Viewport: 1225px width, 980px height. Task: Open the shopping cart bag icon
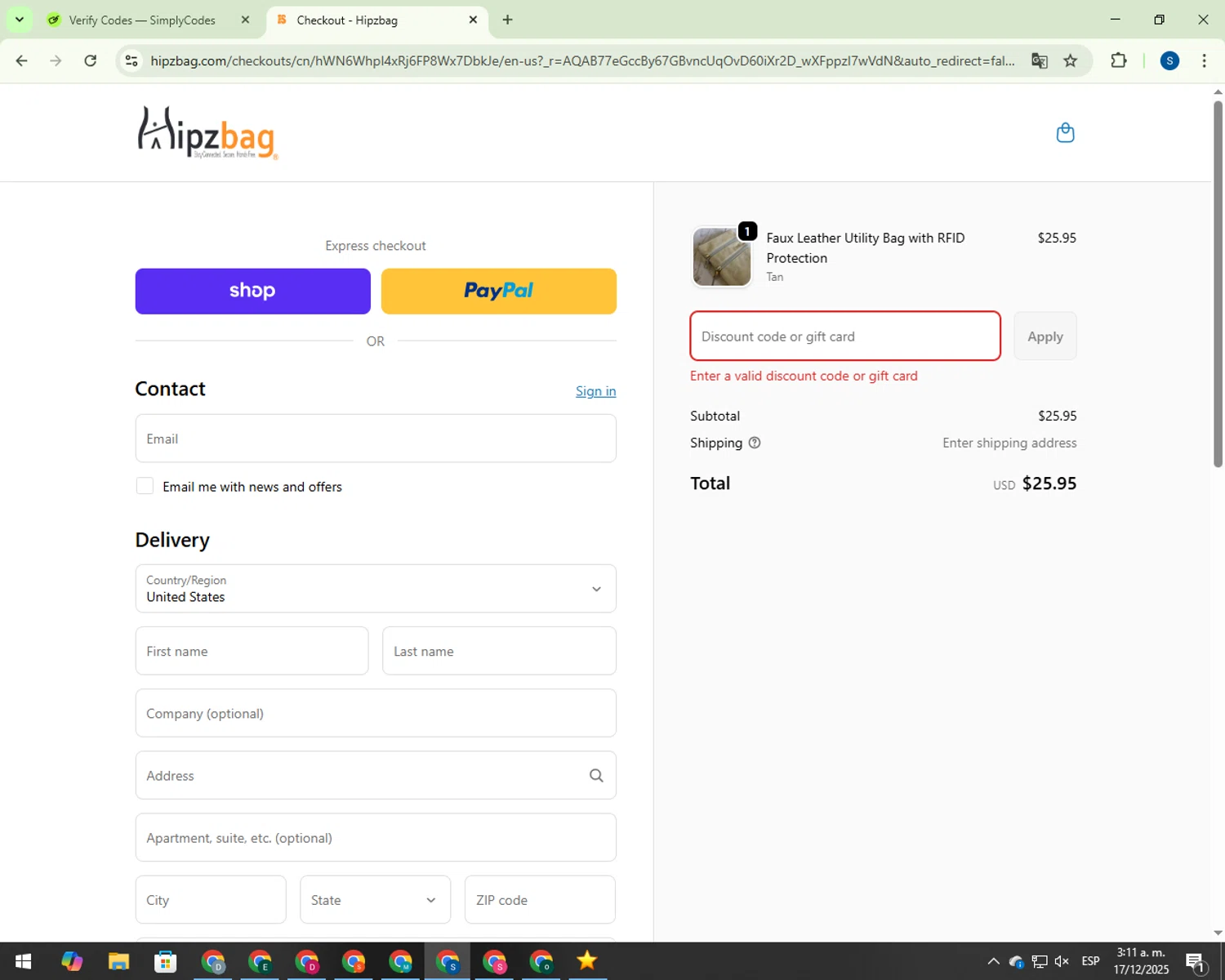(x=1065, y=132)
